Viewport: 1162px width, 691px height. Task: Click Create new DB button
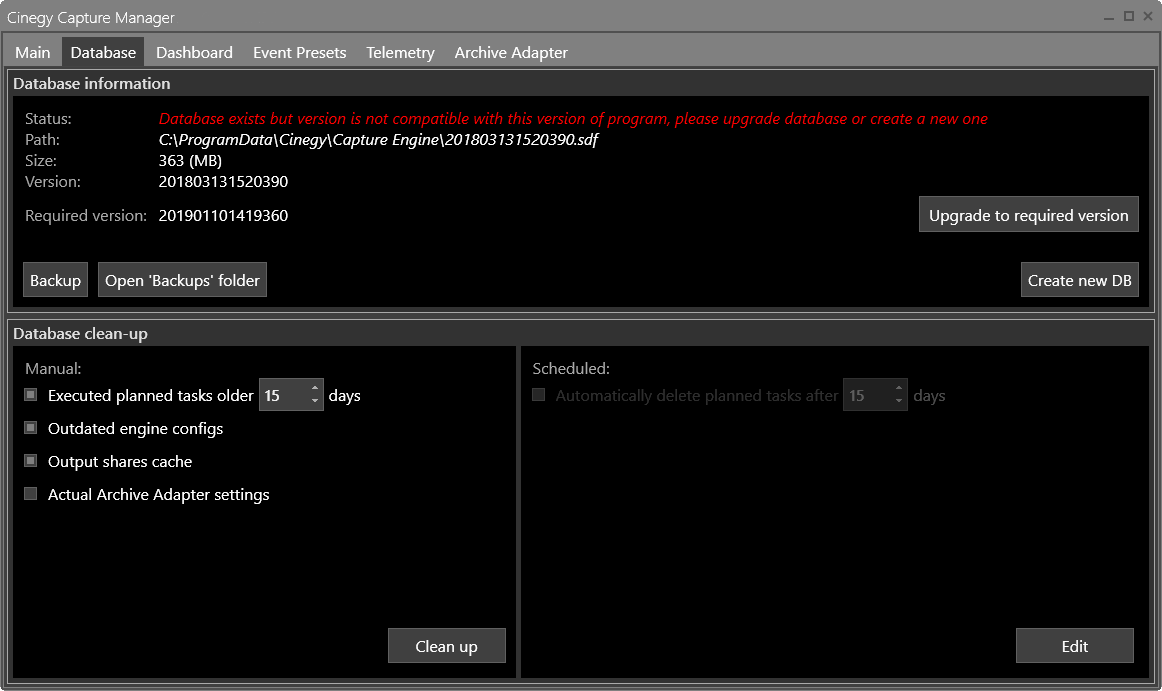point(1080,280)
